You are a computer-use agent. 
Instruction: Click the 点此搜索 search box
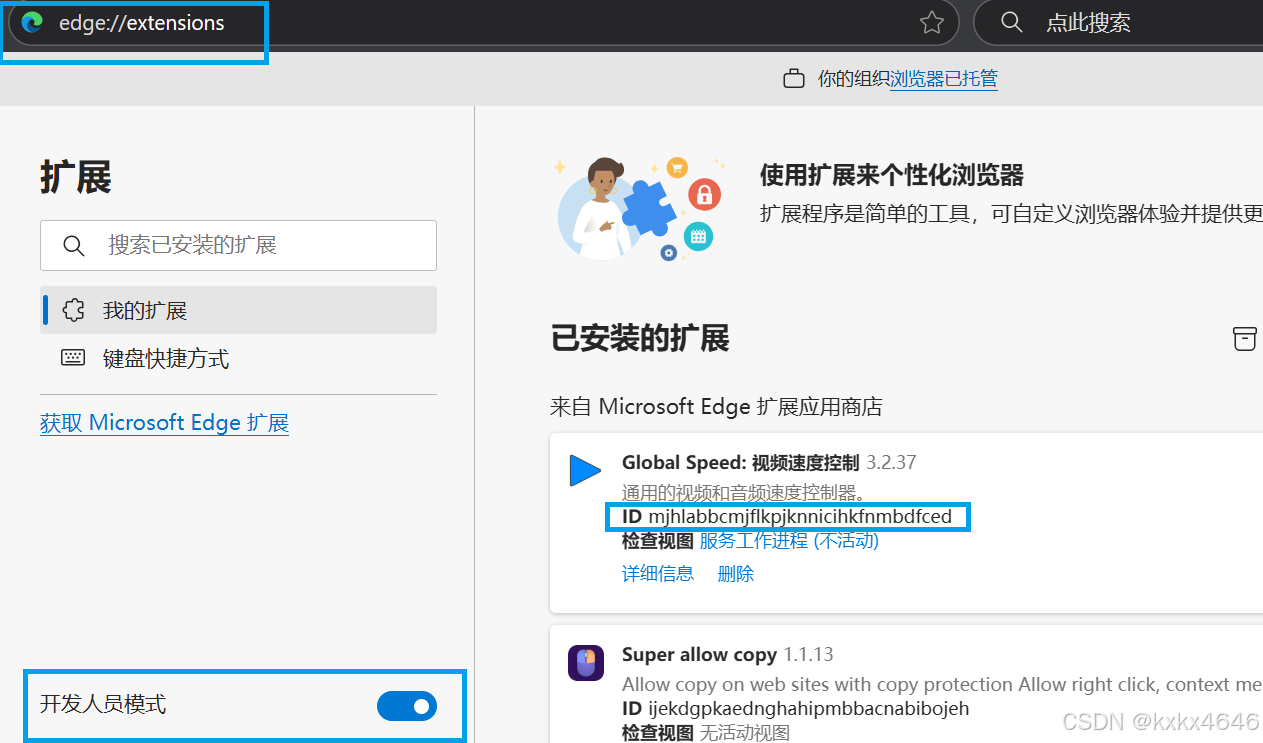click(x=1118, y=23)
